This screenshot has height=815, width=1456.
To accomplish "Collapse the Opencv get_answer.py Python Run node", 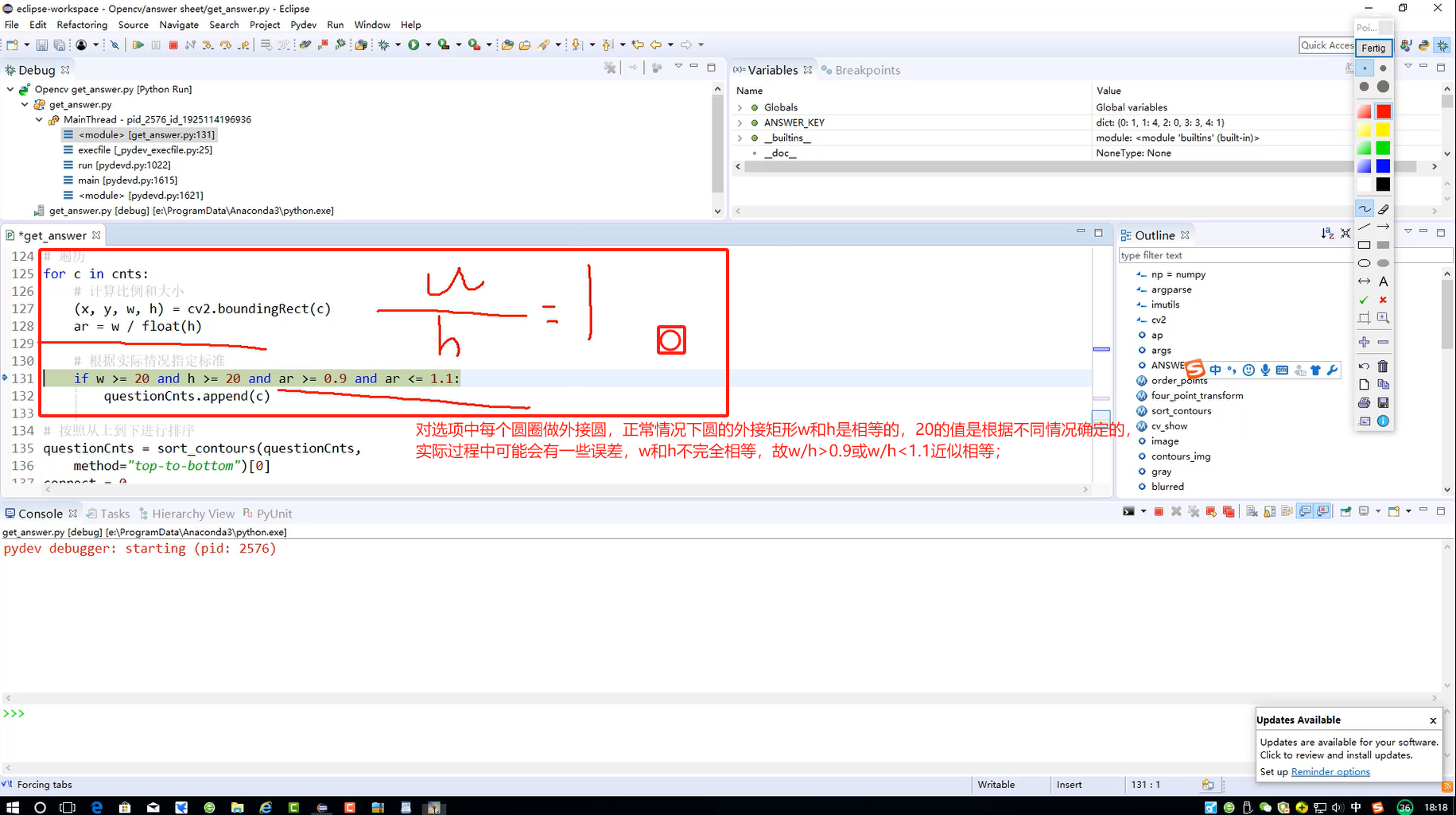I will point(10,89).
